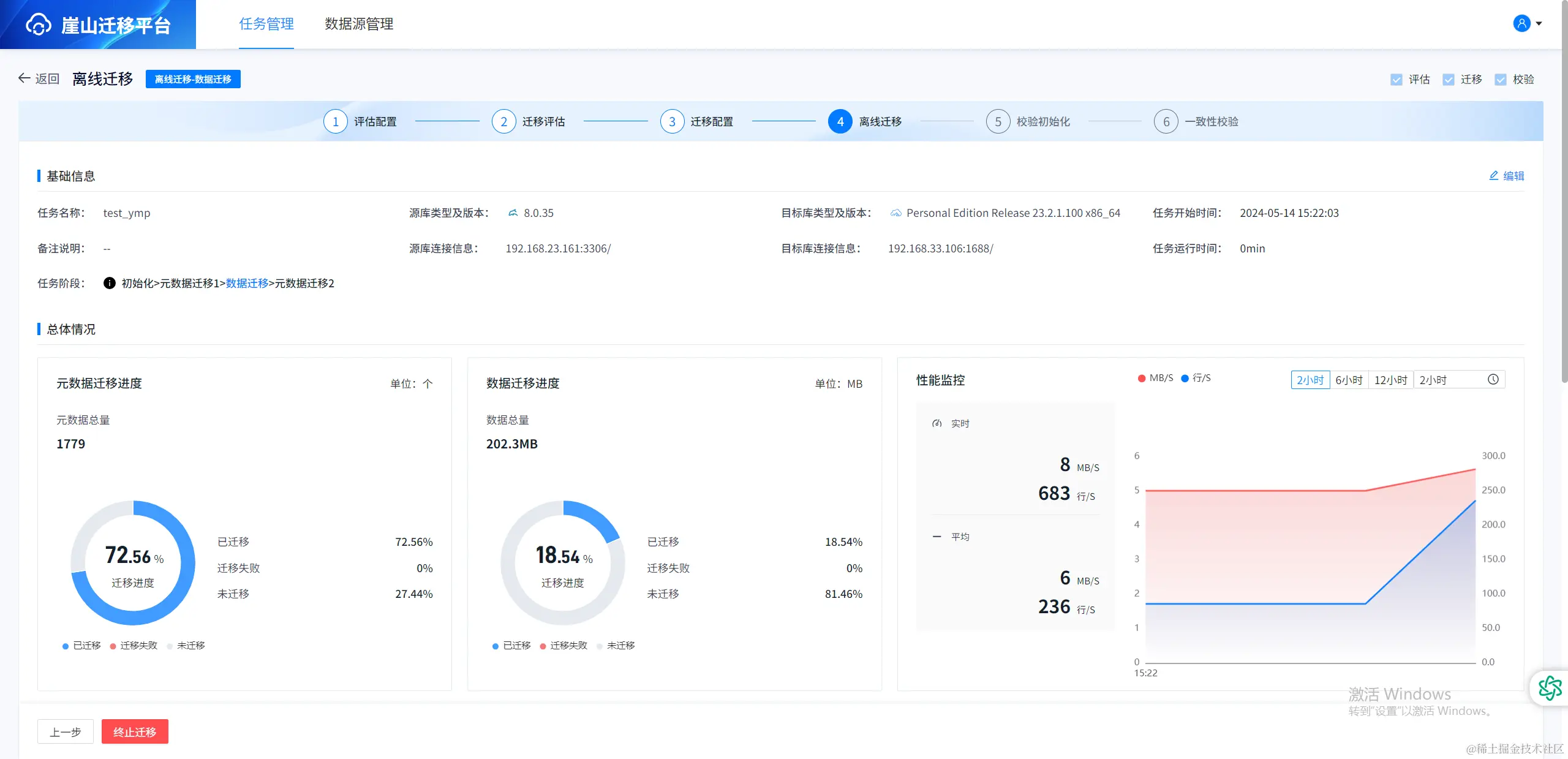Screen dimensions: 1568x759
Task: Toggle the 迁移 checkbox
Action: tap(1449, 80)
